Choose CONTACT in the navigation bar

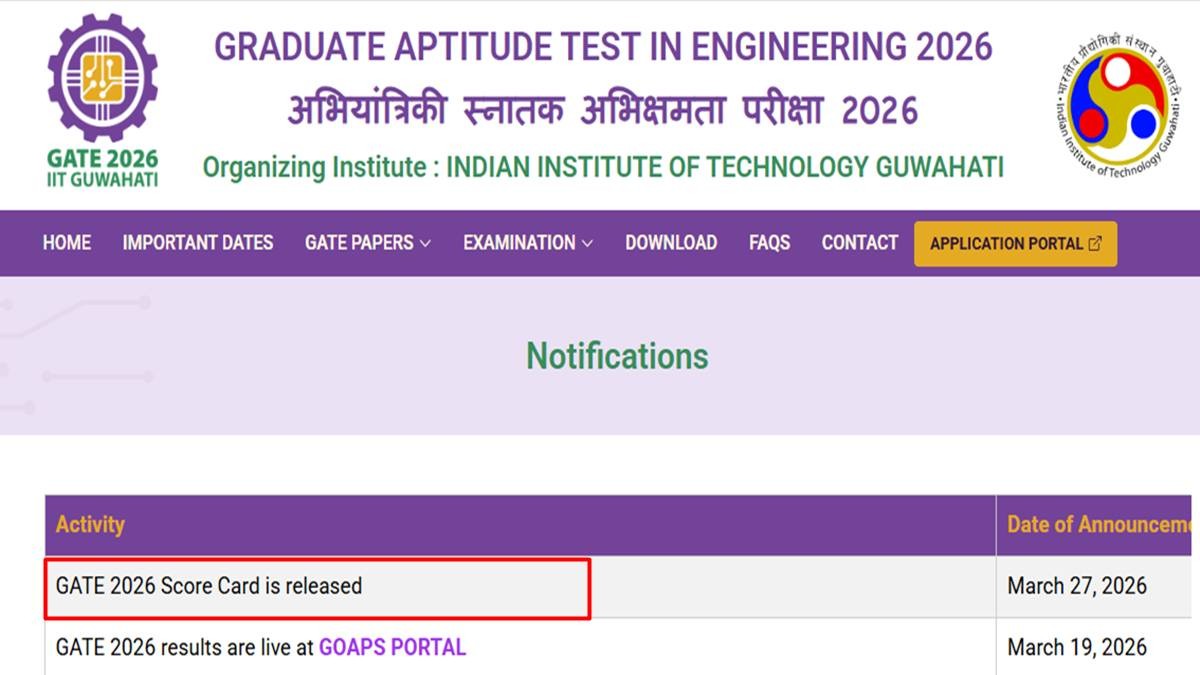click(860, 243)
